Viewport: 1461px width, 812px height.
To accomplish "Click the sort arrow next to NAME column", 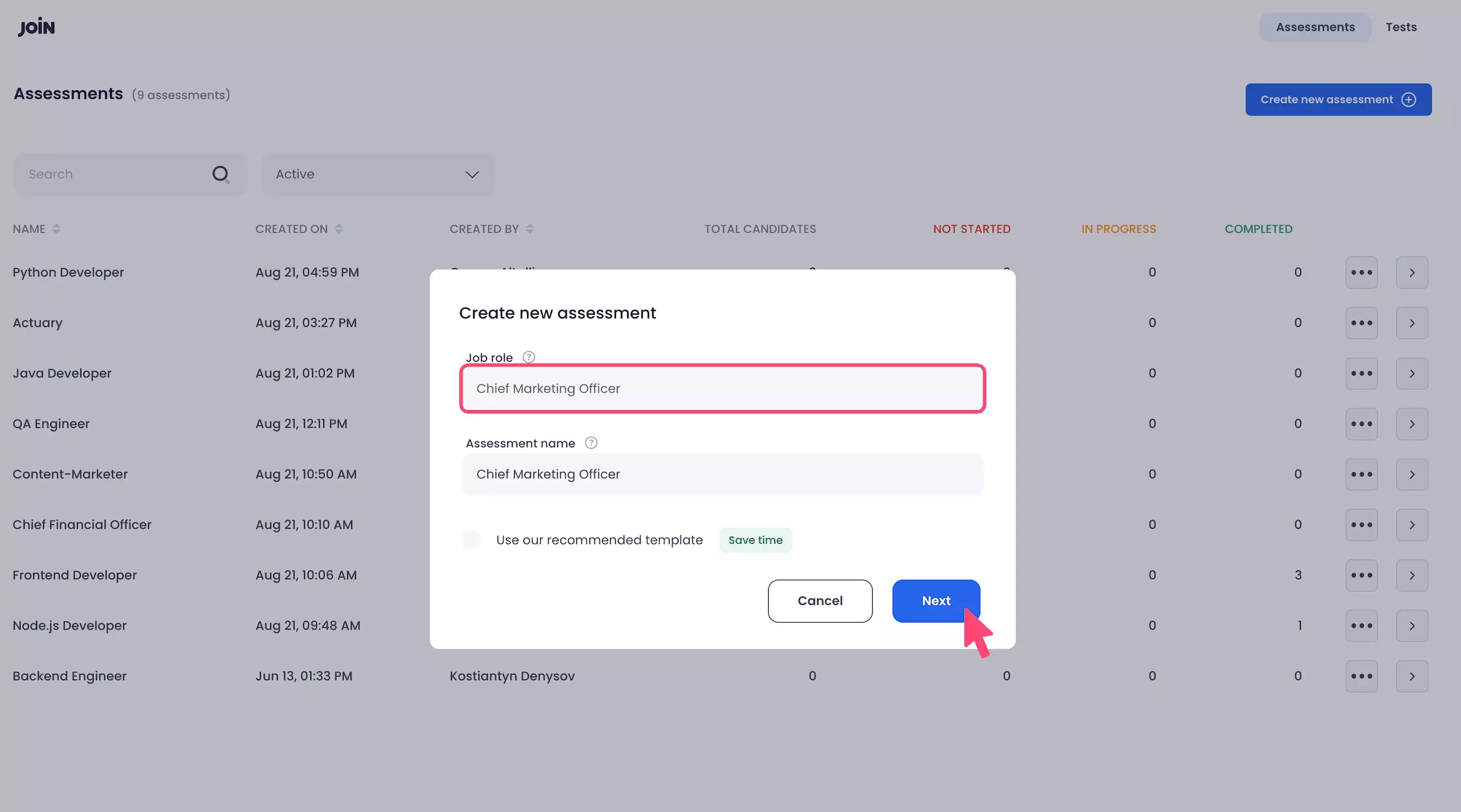I will (56, 229).
